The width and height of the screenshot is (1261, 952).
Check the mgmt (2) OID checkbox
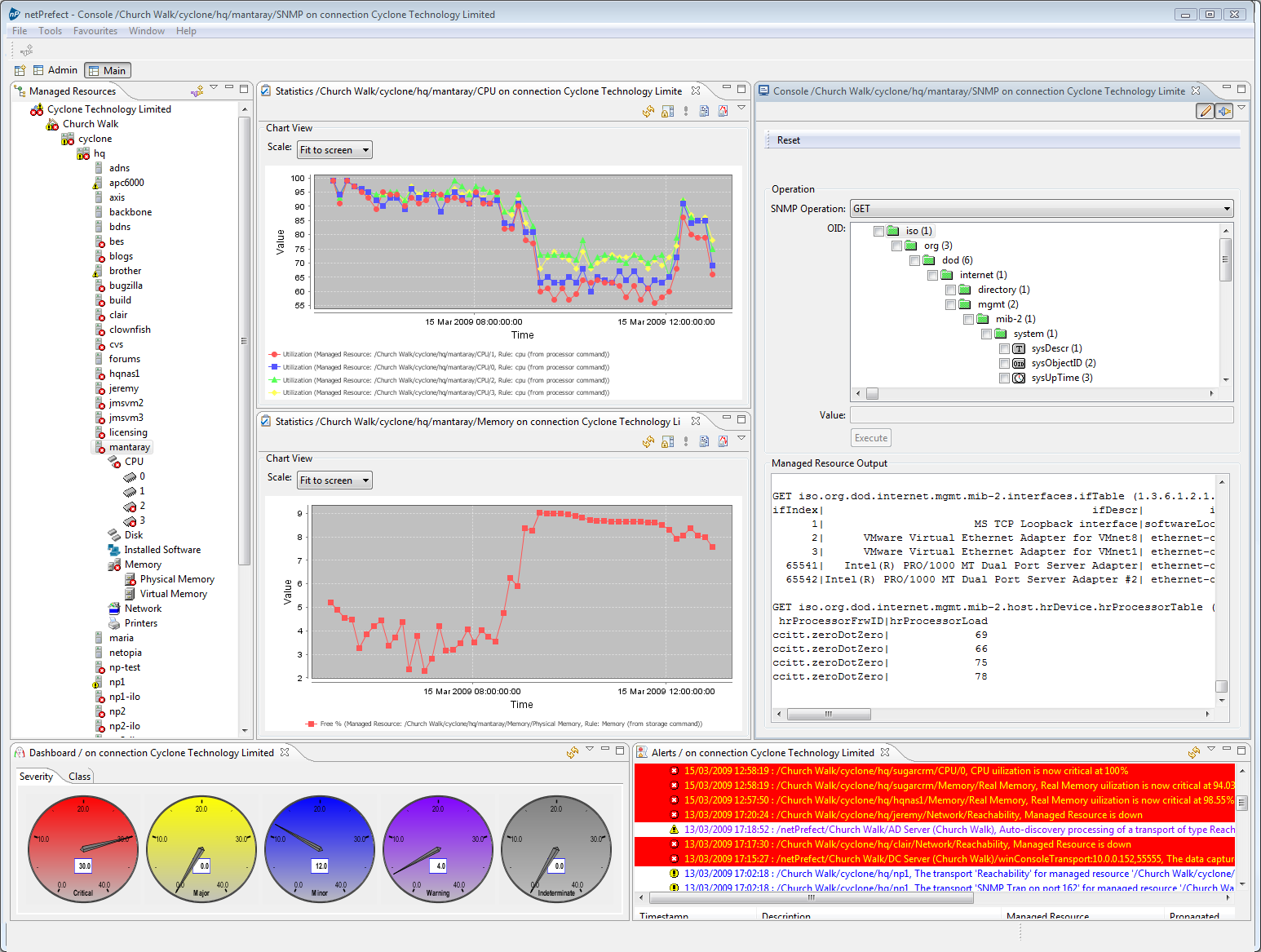pos(950,304)
